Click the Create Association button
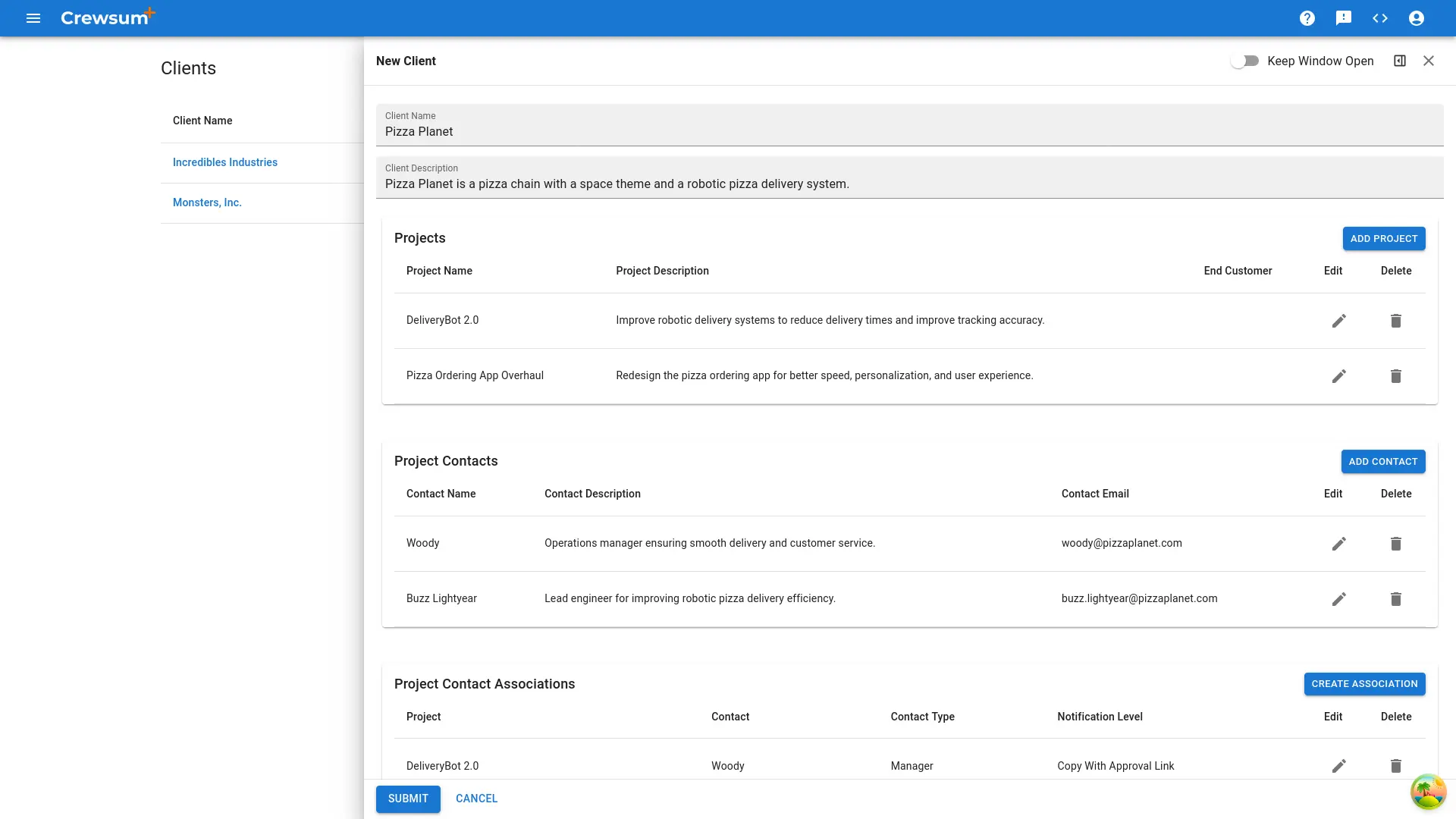The image size is (1456, 819). tap(1363, 683)
